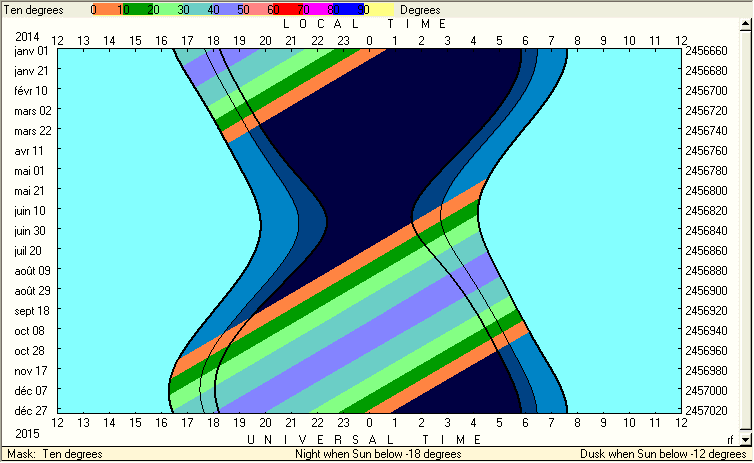
Task: Pick the teal 30-40 degrees legend swatch
Action: [x=197, y=10]
